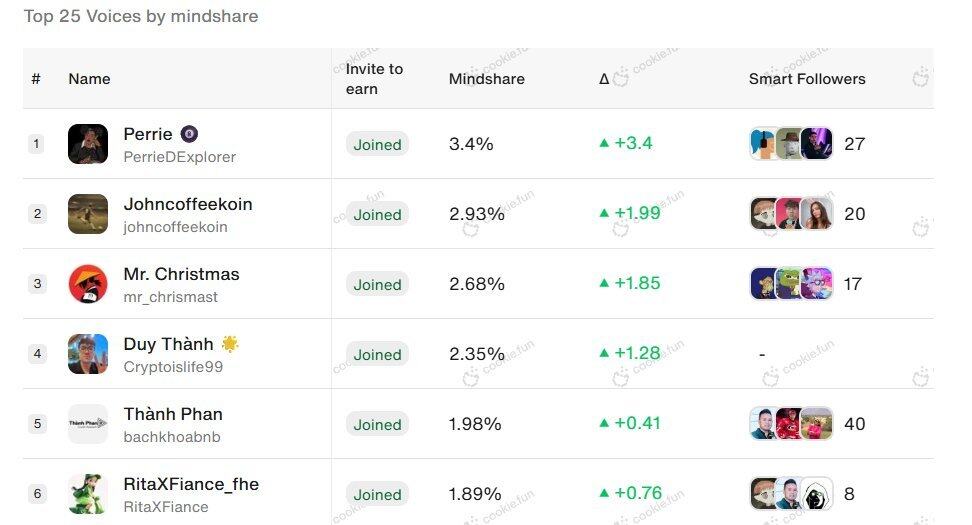Click RitaXFiance_fhe green character avatar
The image size is (972, 525).
87,494
